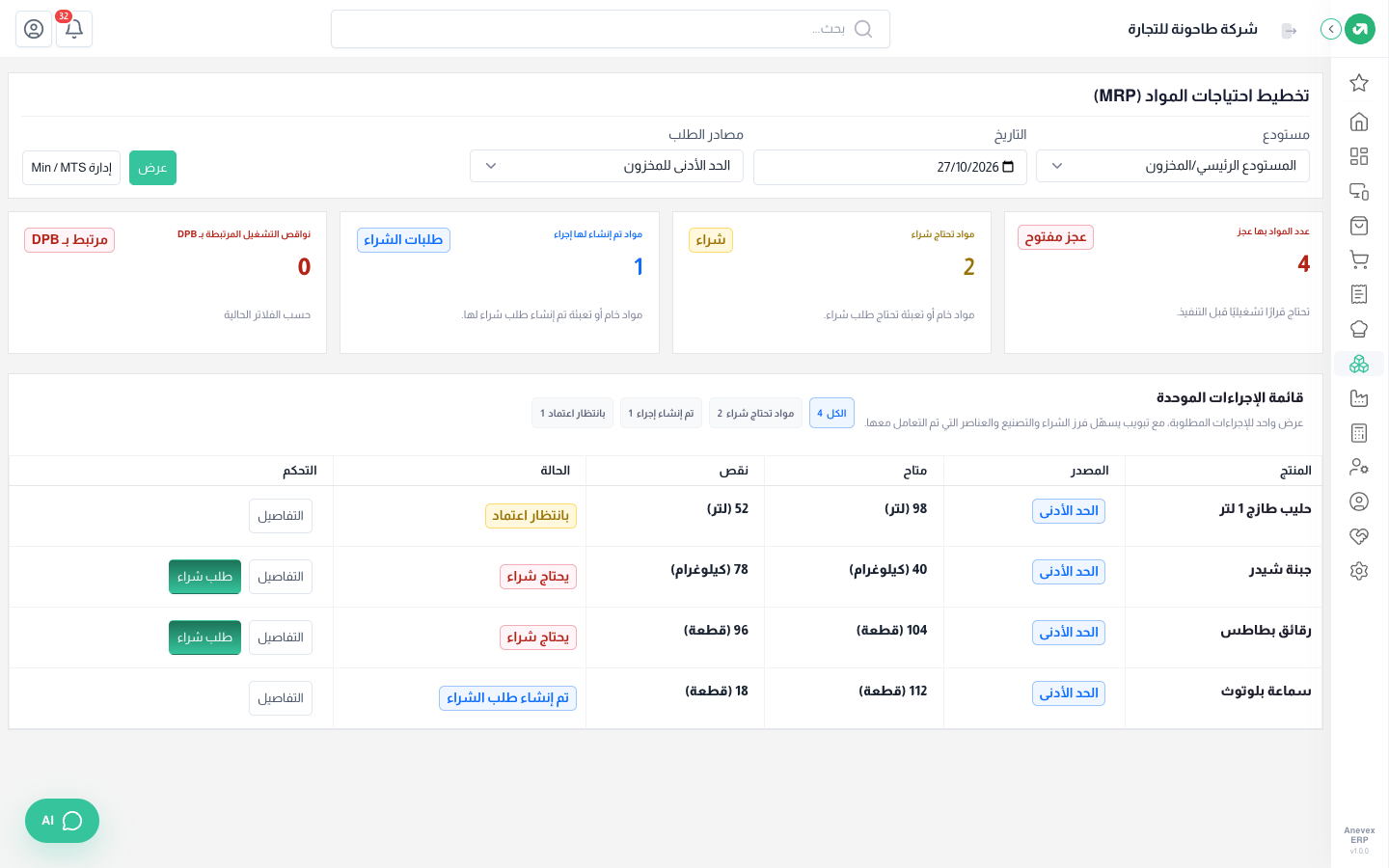Screen dimensions: 1389x868
Task: Go to the home icon in sidebar
Action: coord(1359,122)
